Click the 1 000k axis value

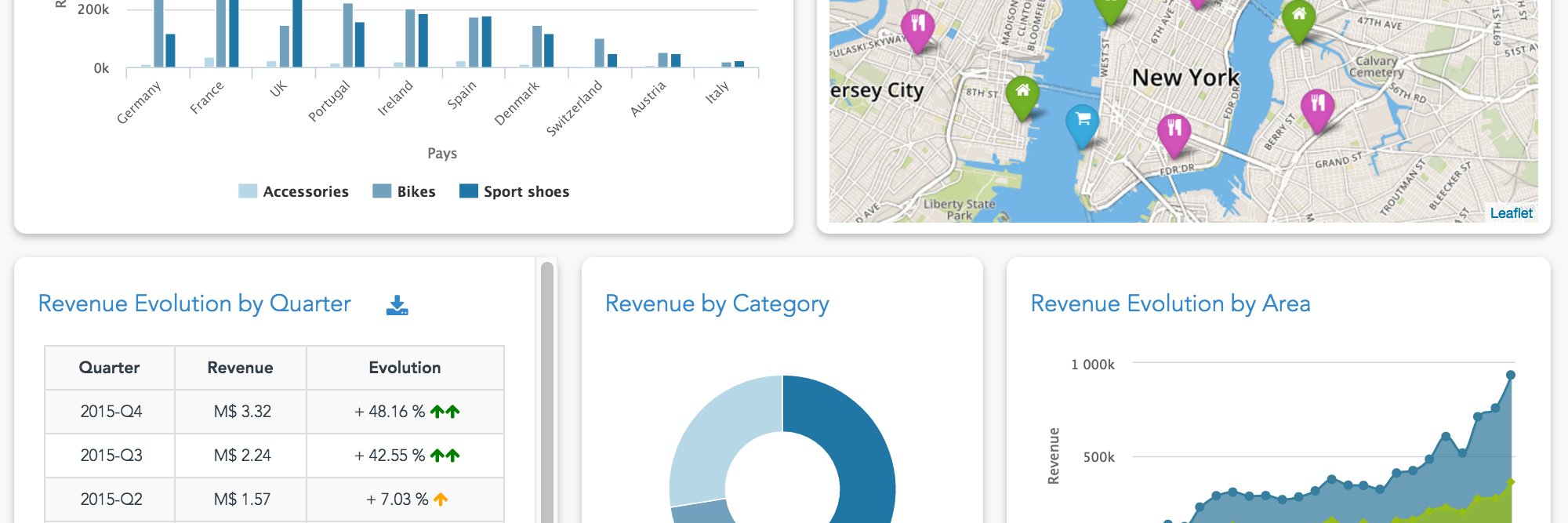(1093, 365)
